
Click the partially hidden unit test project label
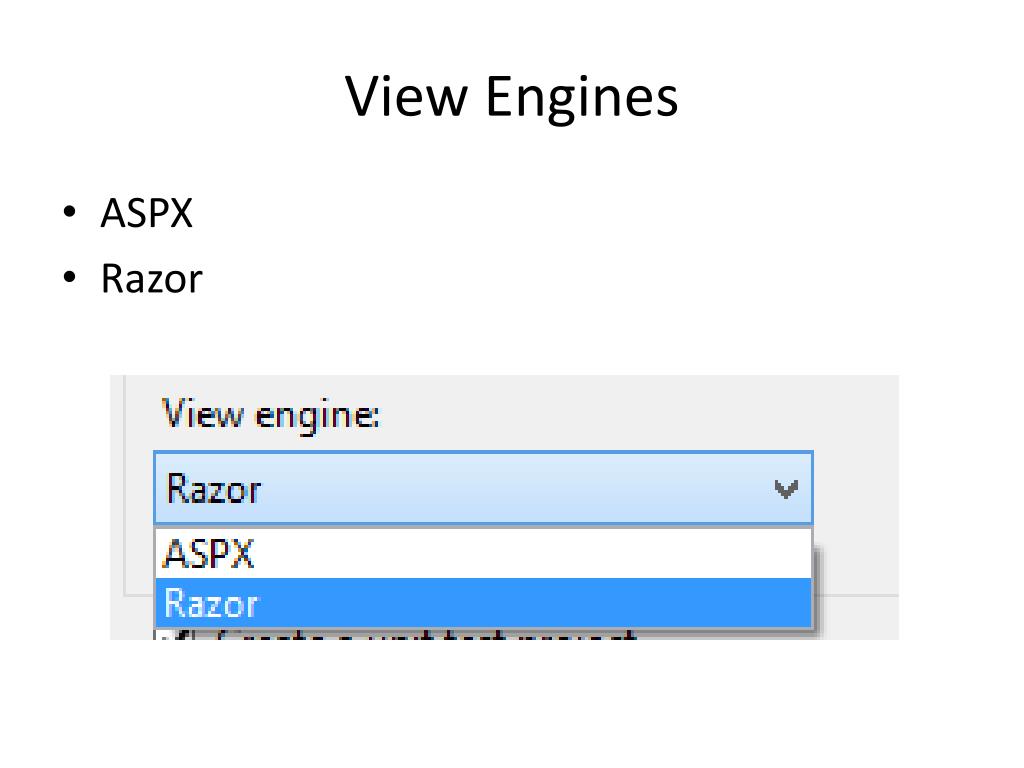(x=426, y=635)
